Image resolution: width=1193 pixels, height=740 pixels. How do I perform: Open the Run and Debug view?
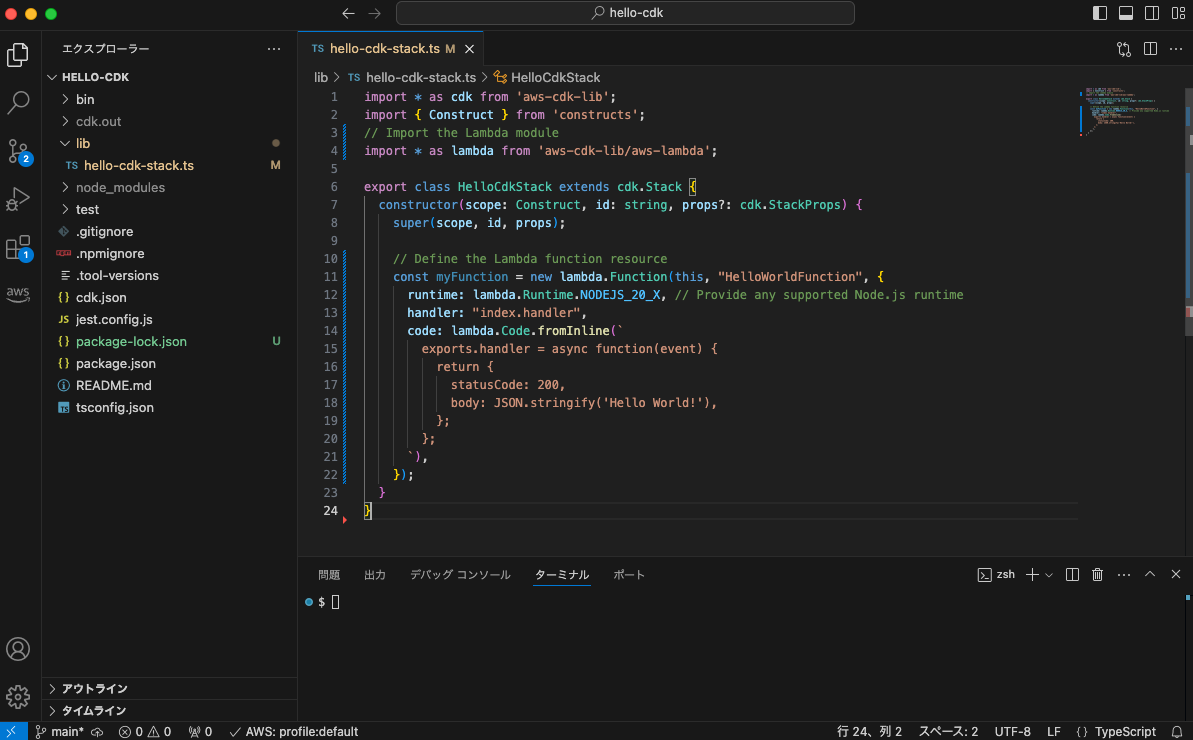(x=17, y=199)
